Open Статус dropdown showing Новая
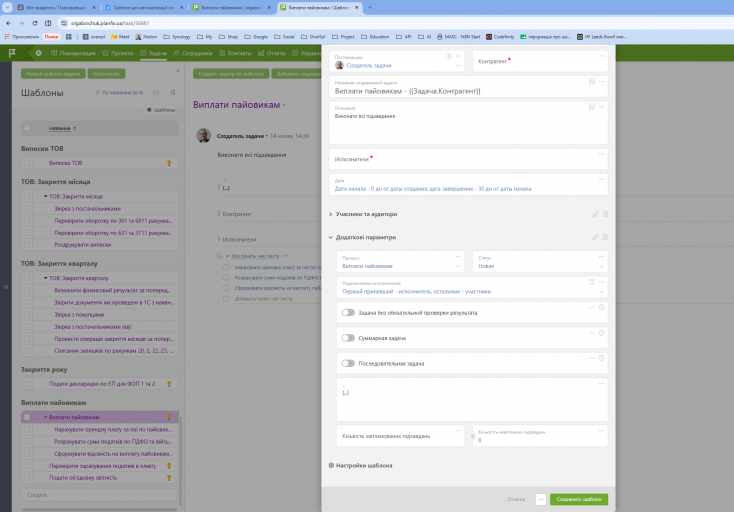Viewport: 734px width, 512px height. [x=540, y=262]
